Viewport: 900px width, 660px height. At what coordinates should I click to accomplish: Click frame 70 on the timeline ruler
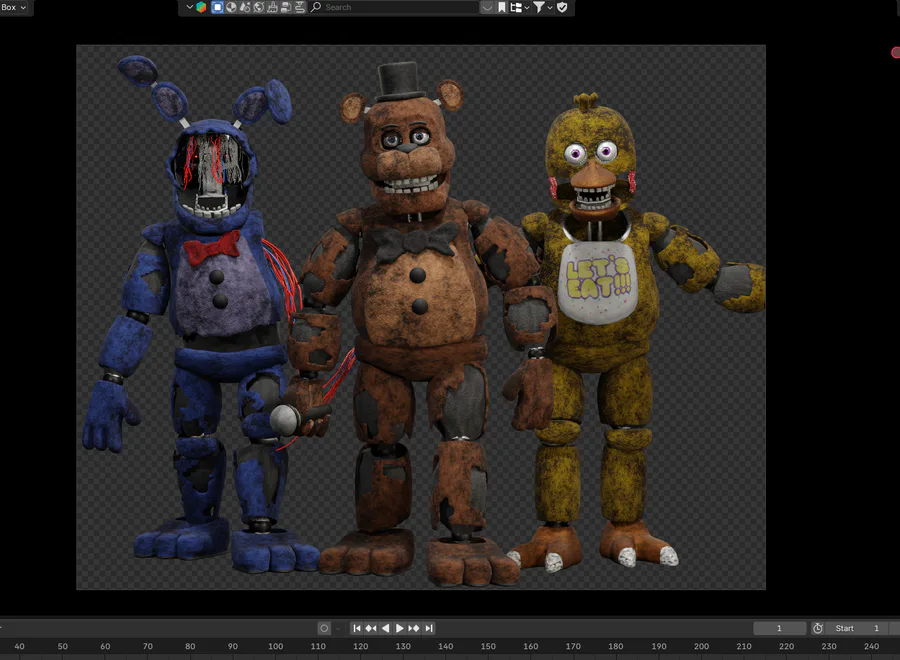148,646
